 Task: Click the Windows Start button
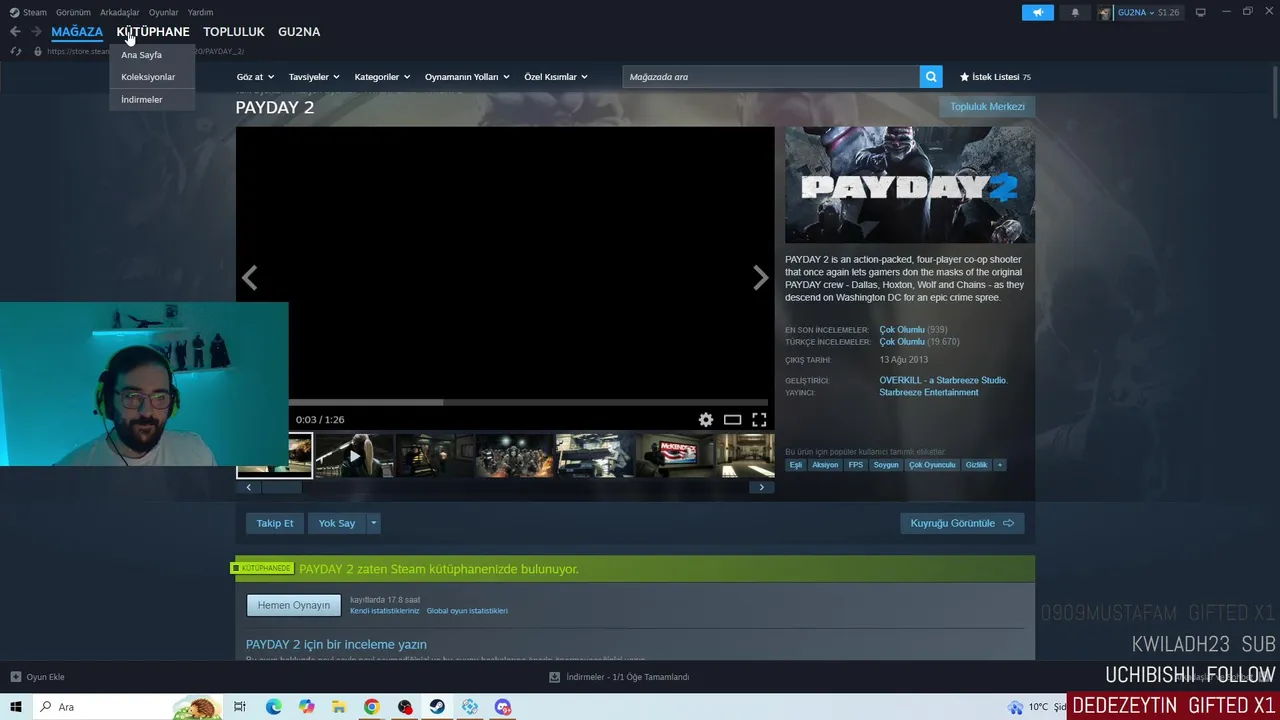pyautogui.click(x=16, y=707)
